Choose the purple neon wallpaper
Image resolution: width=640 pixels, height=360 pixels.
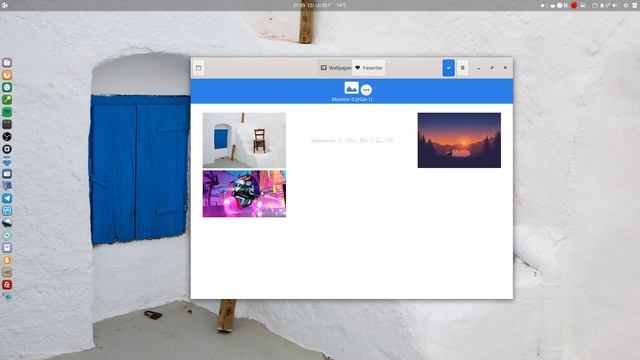244,194
